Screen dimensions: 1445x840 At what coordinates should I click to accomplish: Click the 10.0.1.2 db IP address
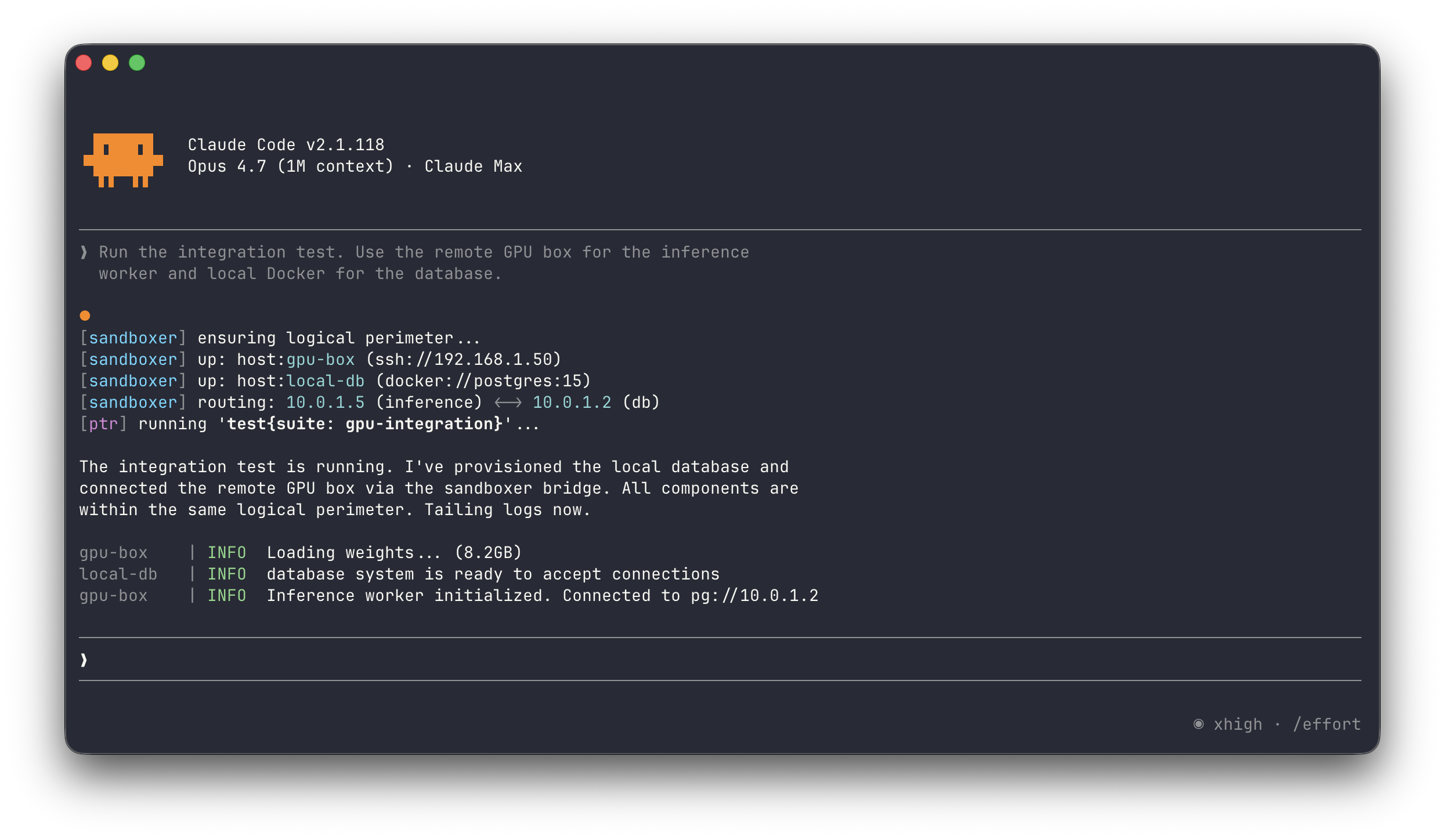point(572,403)
